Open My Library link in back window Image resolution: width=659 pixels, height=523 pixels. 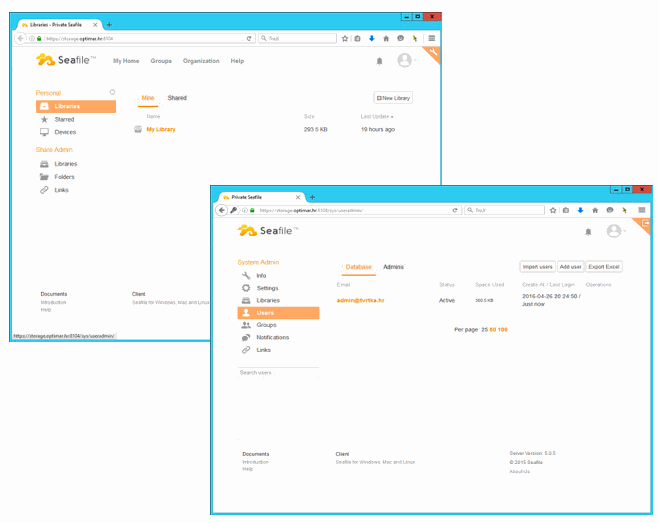pos(161,129)
